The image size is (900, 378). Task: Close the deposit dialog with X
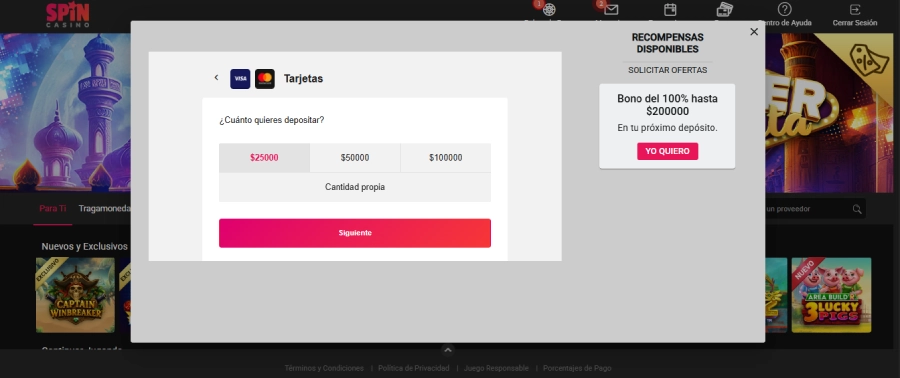754,32
